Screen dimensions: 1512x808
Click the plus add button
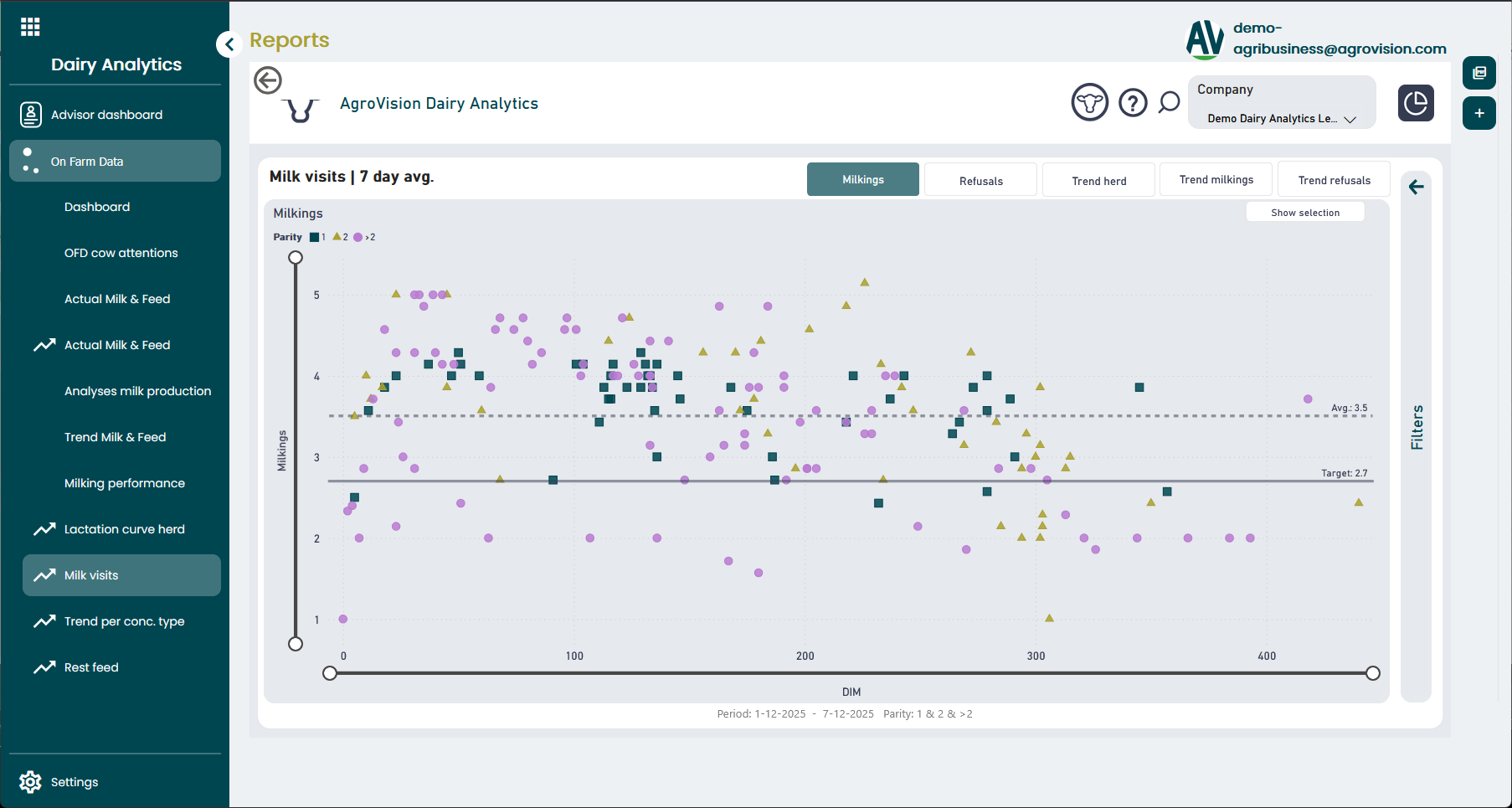pos(1479,113)
